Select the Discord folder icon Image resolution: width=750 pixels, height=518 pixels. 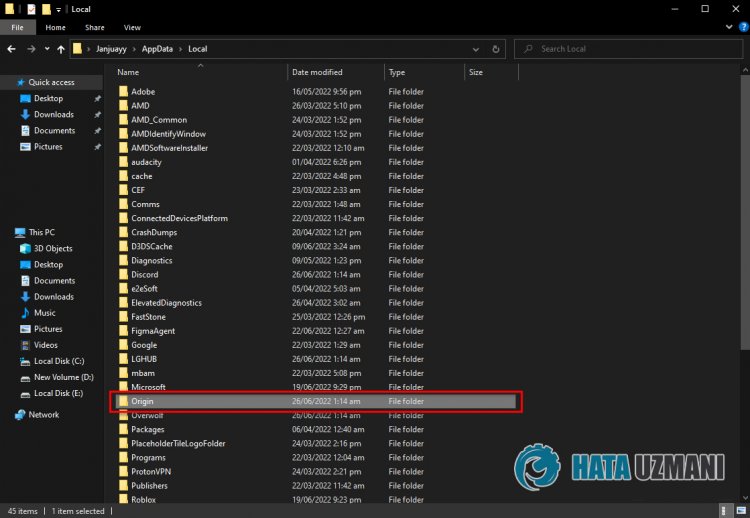pos(123,274)
